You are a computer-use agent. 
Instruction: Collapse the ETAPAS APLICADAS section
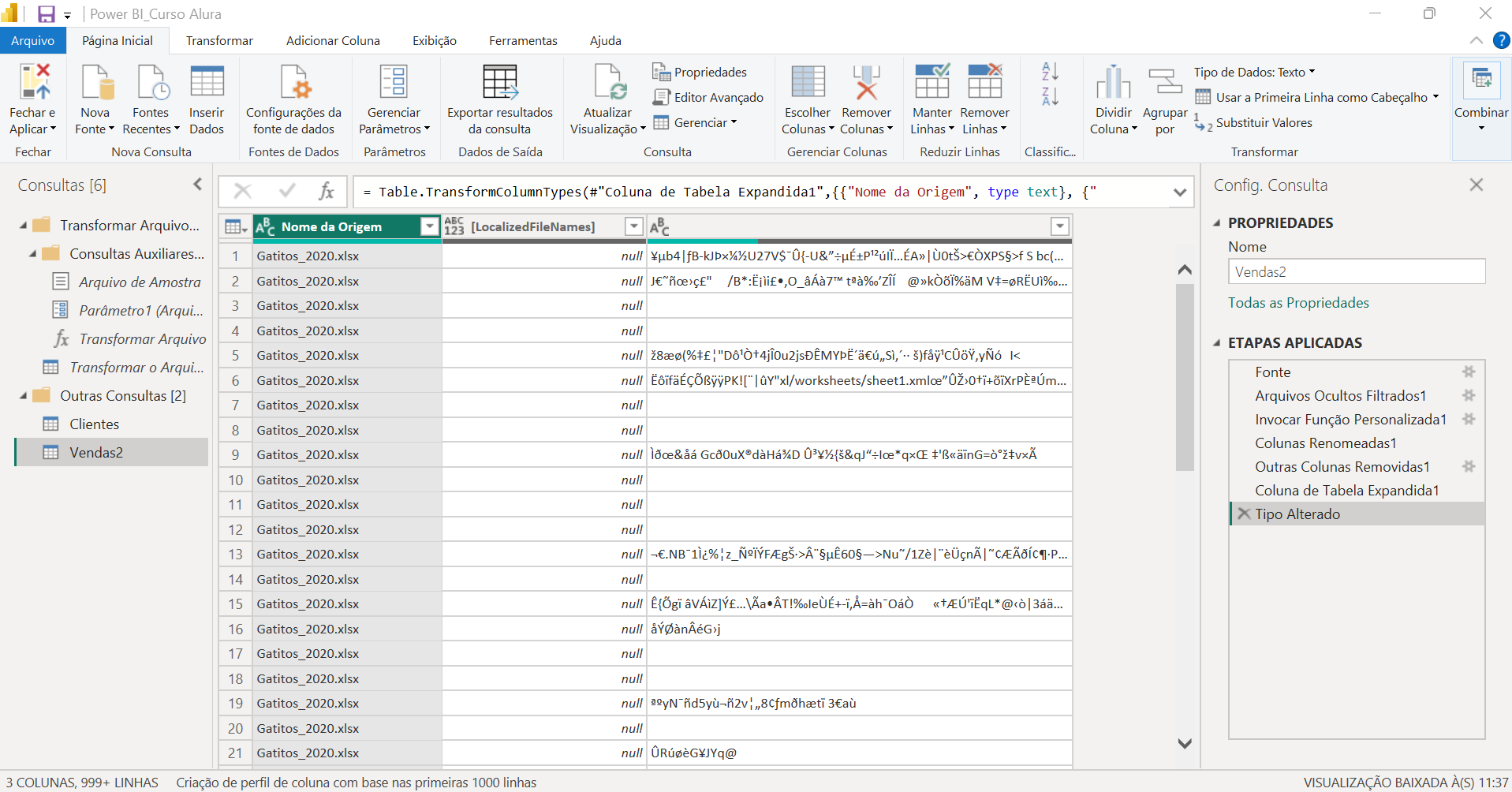[x=1217, y=342]
